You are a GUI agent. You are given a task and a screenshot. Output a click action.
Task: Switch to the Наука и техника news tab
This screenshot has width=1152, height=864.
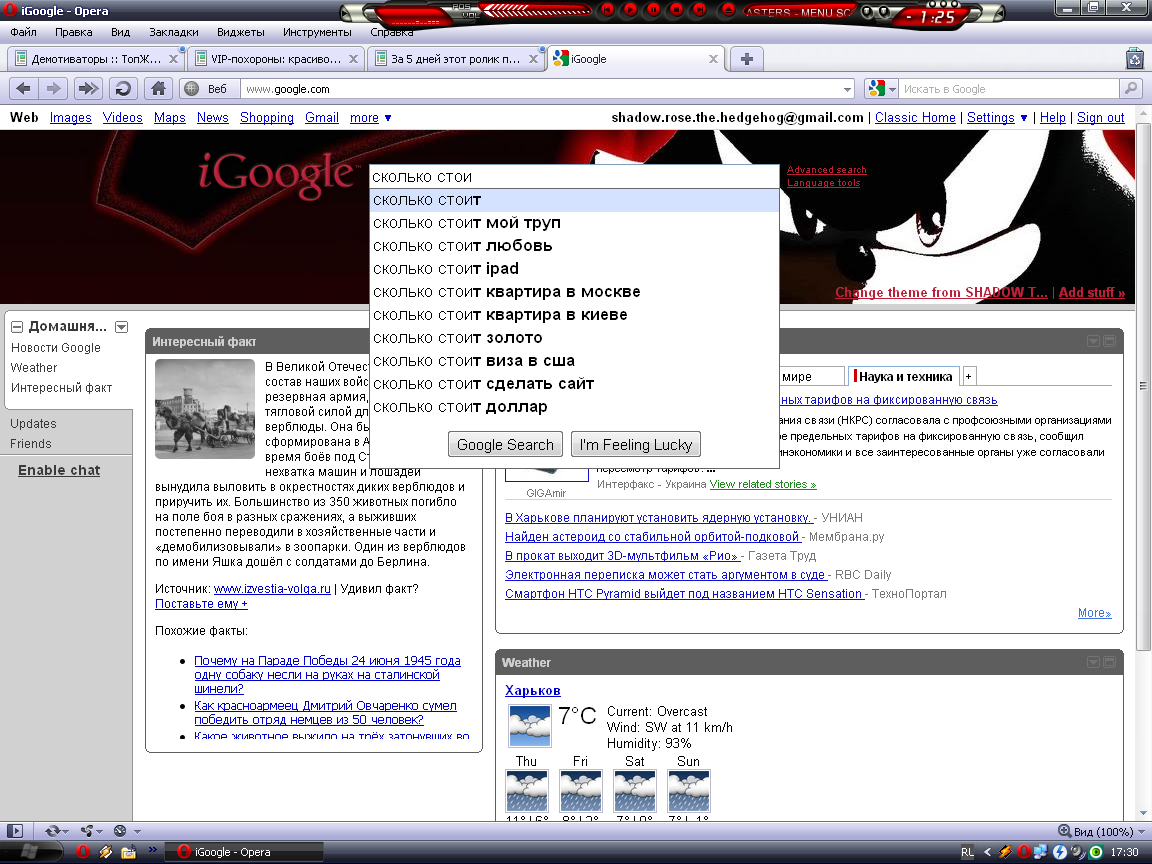[x=905, y=376]
